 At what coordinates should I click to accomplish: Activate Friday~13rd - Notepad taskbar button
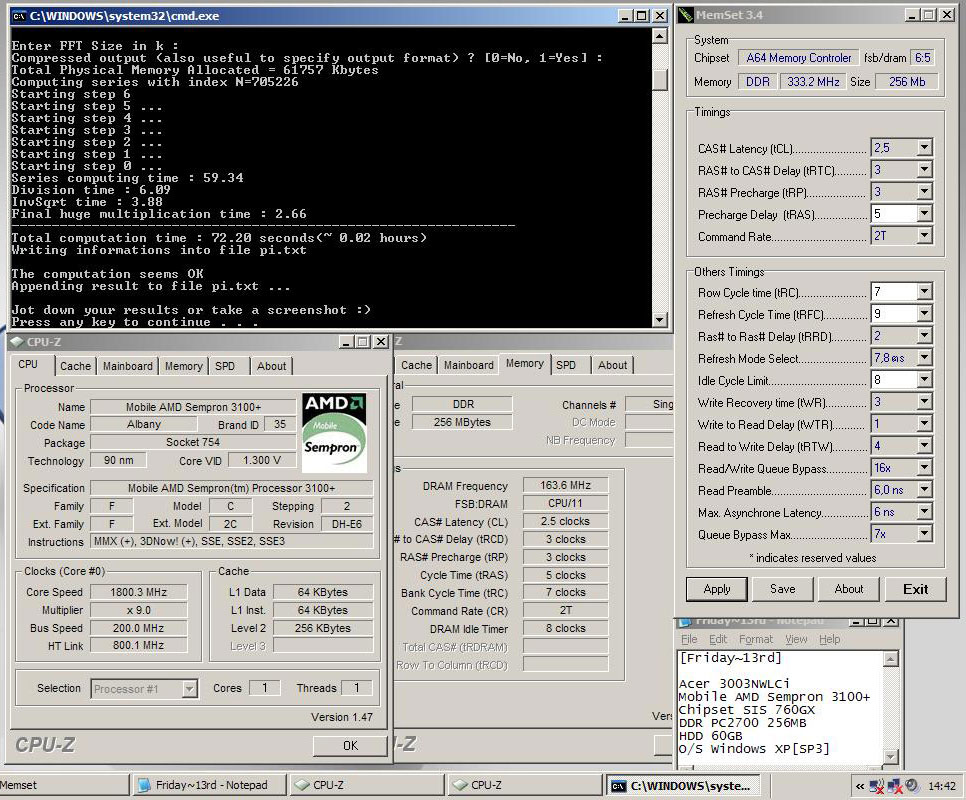[x=210, y=785]
